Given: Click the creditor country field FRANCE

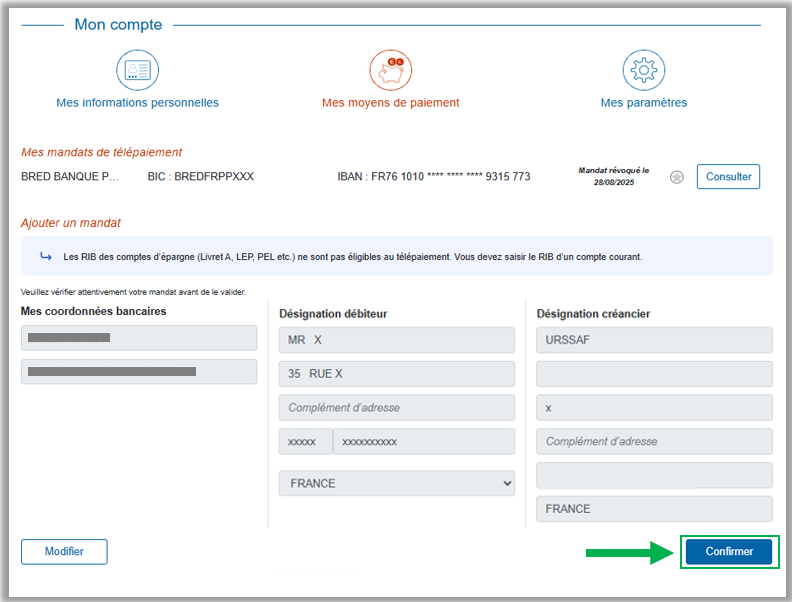Looking at the screenshot, I should pos(654,509).
